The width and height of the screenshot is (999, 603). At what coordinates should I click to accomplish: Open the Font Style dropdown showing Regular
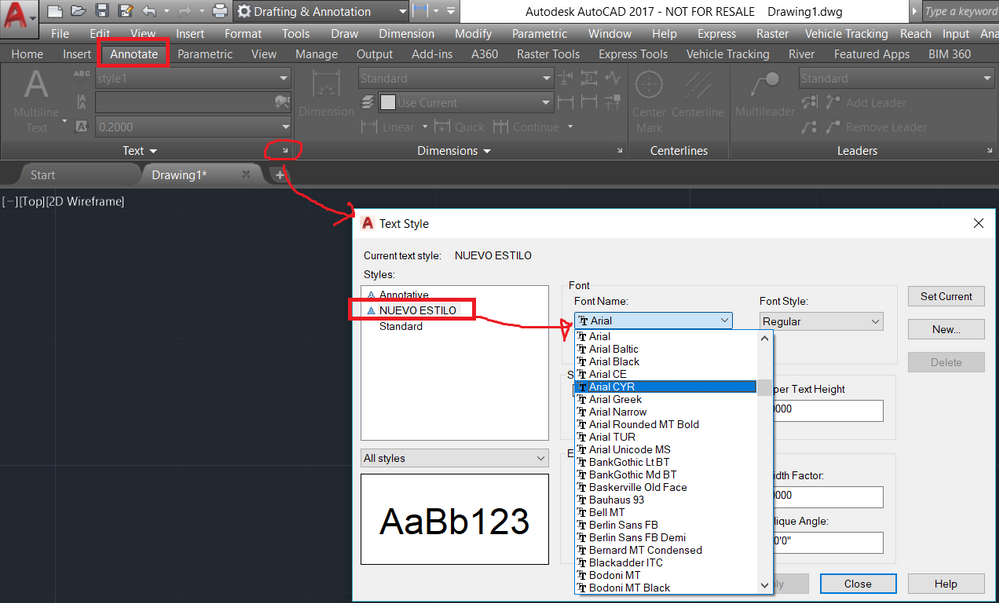pos(821,321)
